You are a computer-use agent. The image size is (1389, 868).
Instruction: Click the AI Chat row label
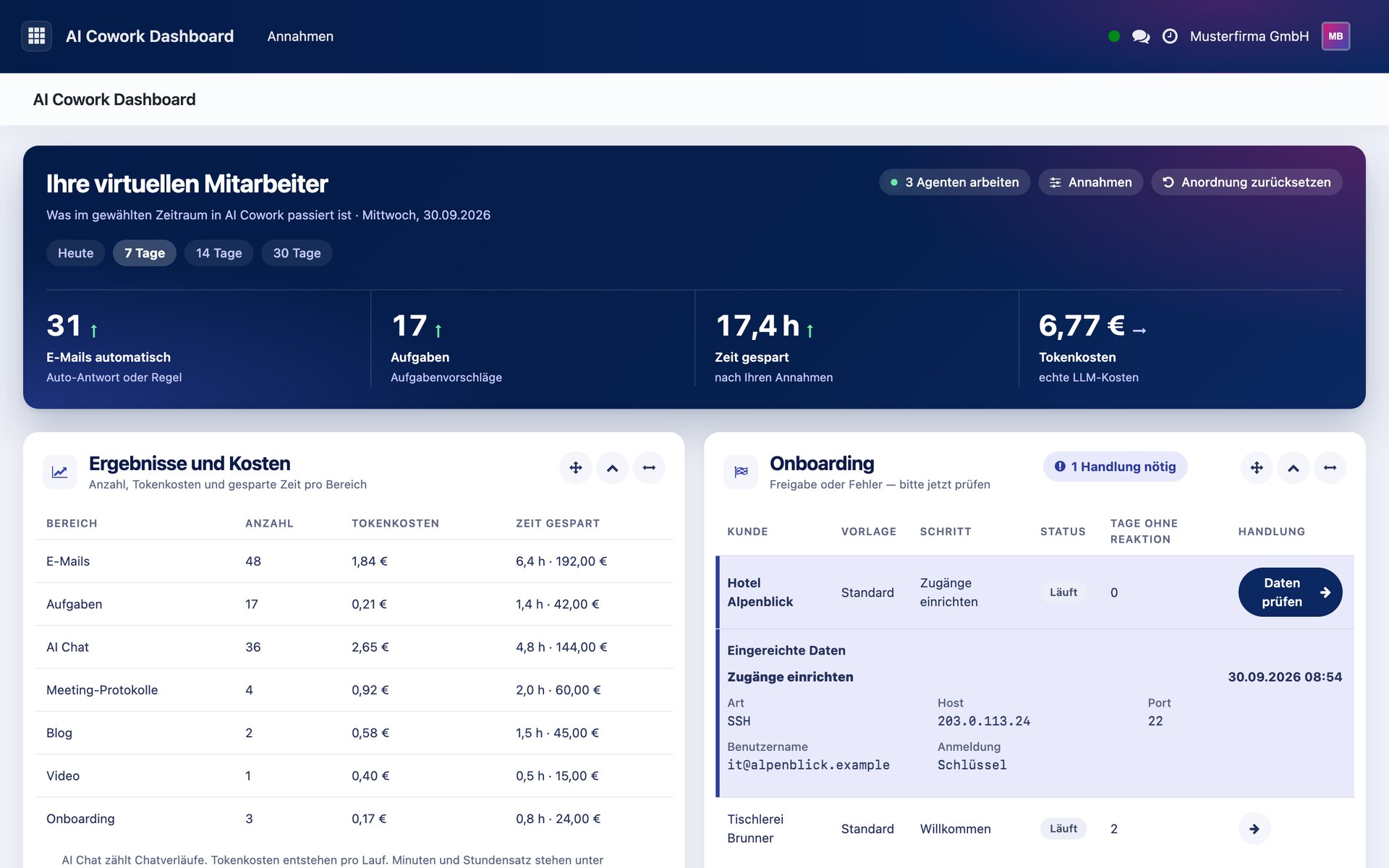point(67,647)
